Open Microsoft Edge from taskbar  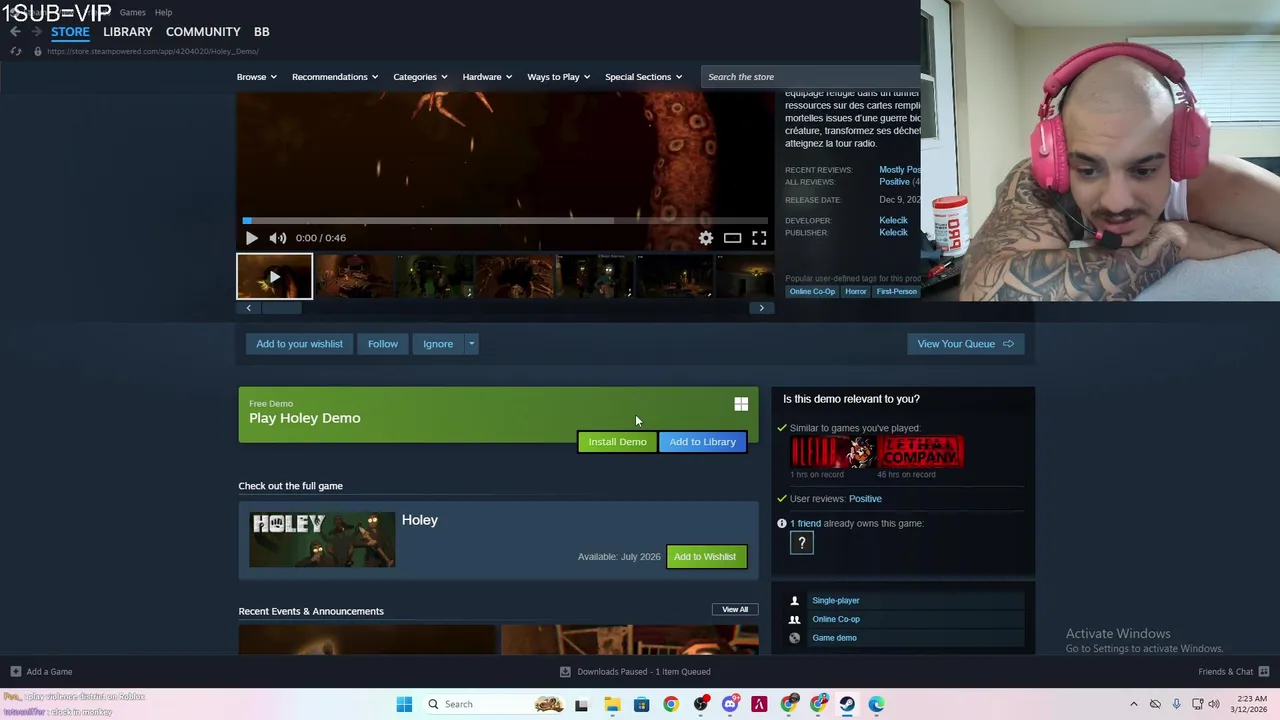click(876, 704)
